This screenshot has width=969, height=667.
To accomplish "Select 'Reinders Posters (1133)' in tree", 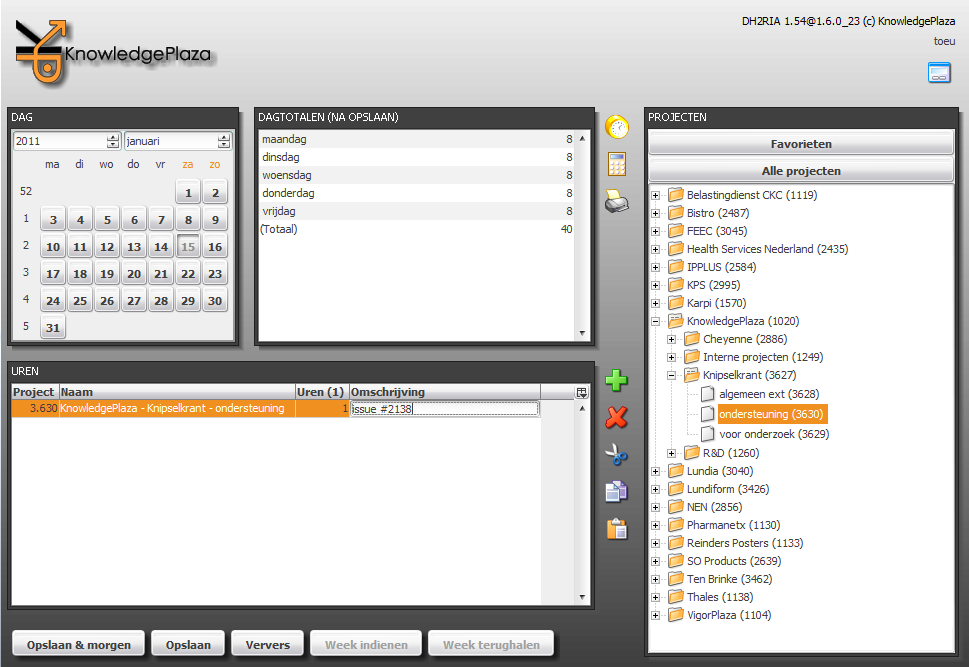I will [745, 543].
